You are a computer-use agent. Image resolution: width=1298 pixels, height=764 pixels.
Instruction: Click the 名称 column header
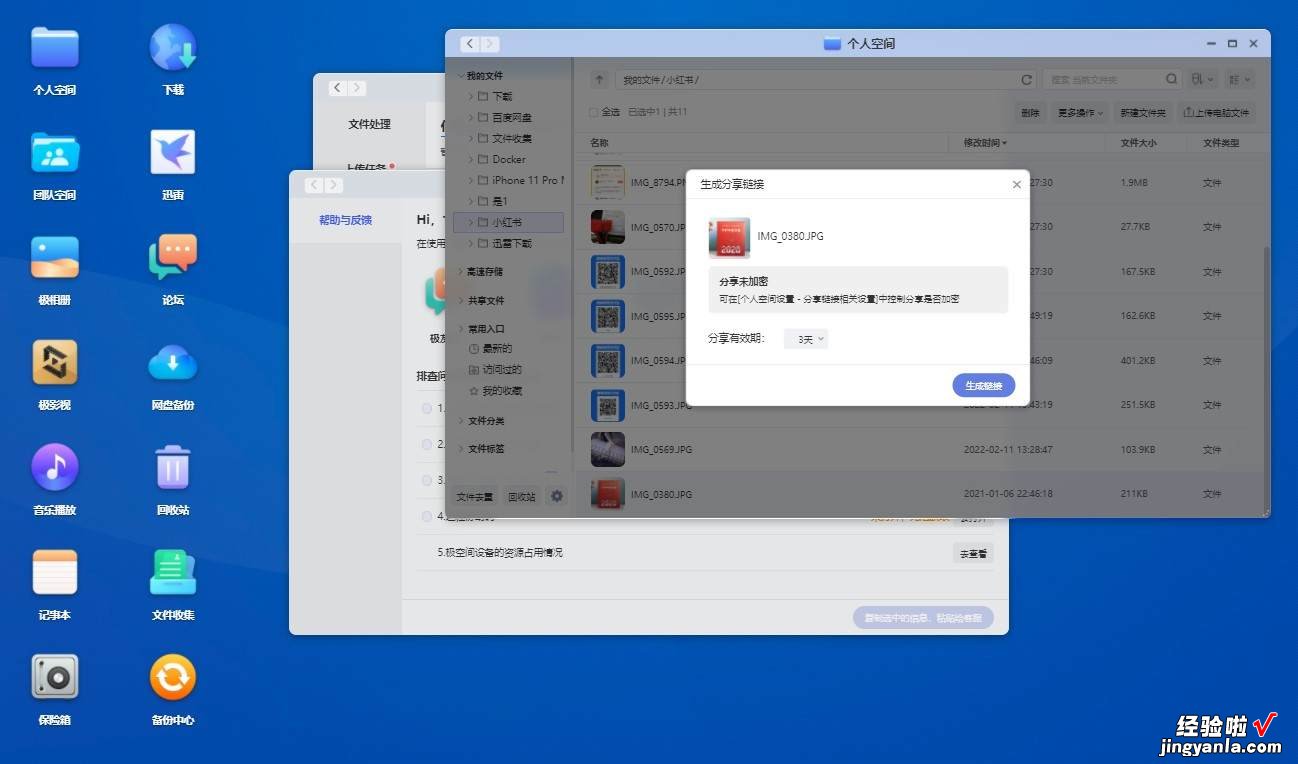click(599, 143)
